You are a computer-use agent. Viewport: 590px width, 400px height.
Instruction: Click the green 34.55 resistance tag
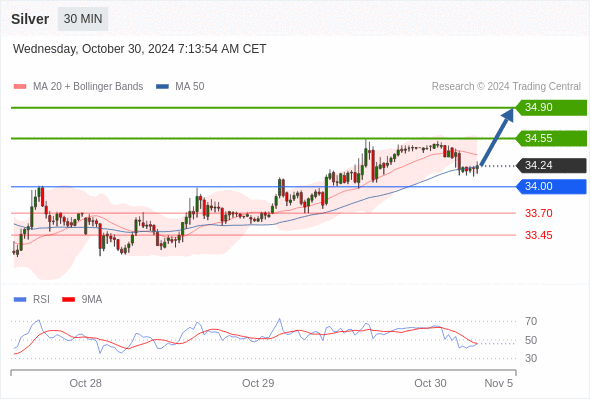pos(551,138)
